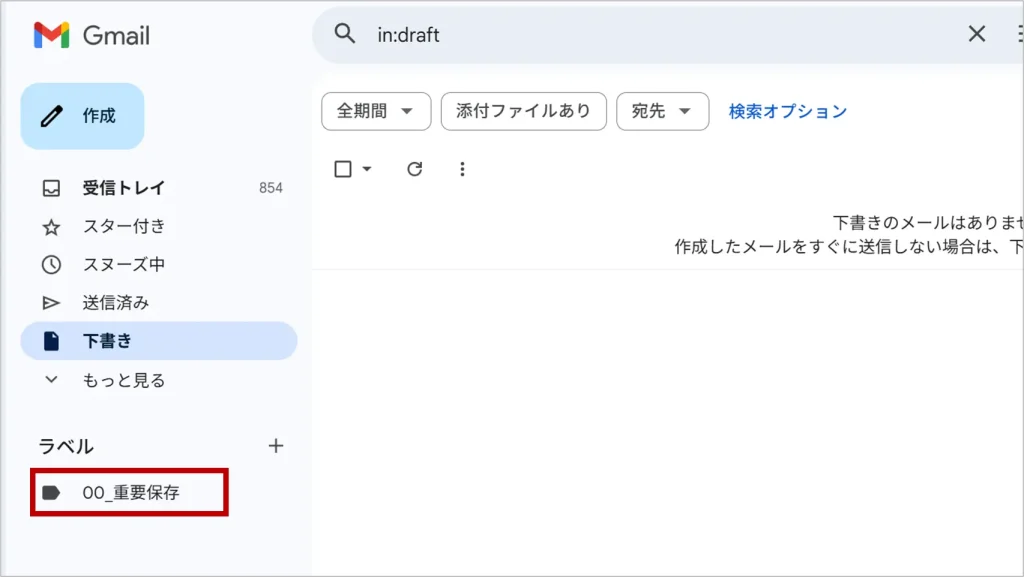Click the refresh icon

(x=415, y=169)
